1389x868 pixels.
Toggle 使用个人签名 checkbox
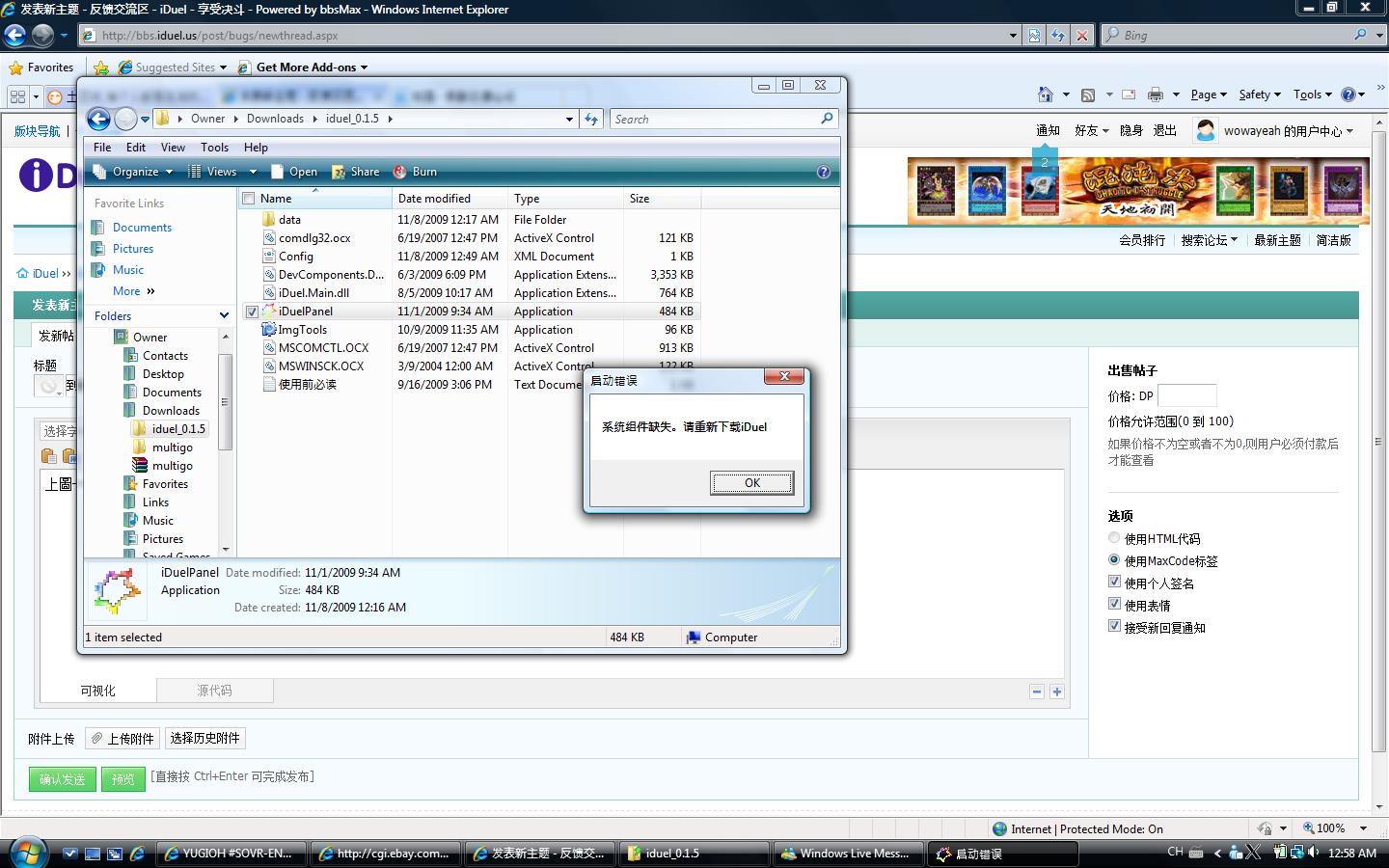[x=1114, y=582]
